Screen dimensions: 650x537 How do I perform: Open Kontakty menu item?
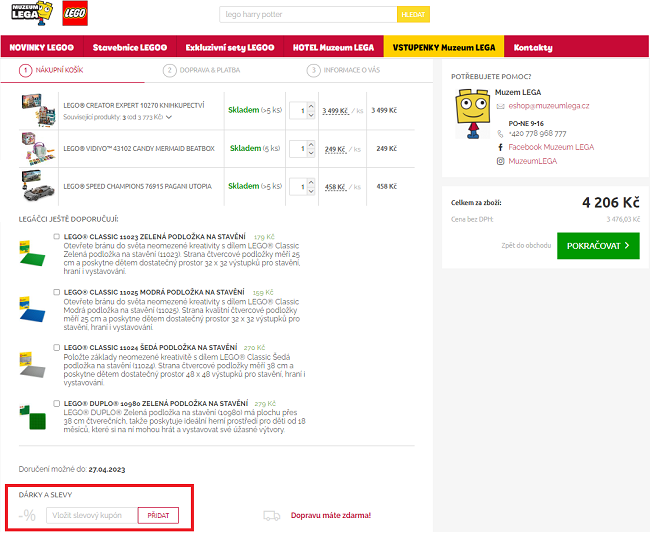533,47
